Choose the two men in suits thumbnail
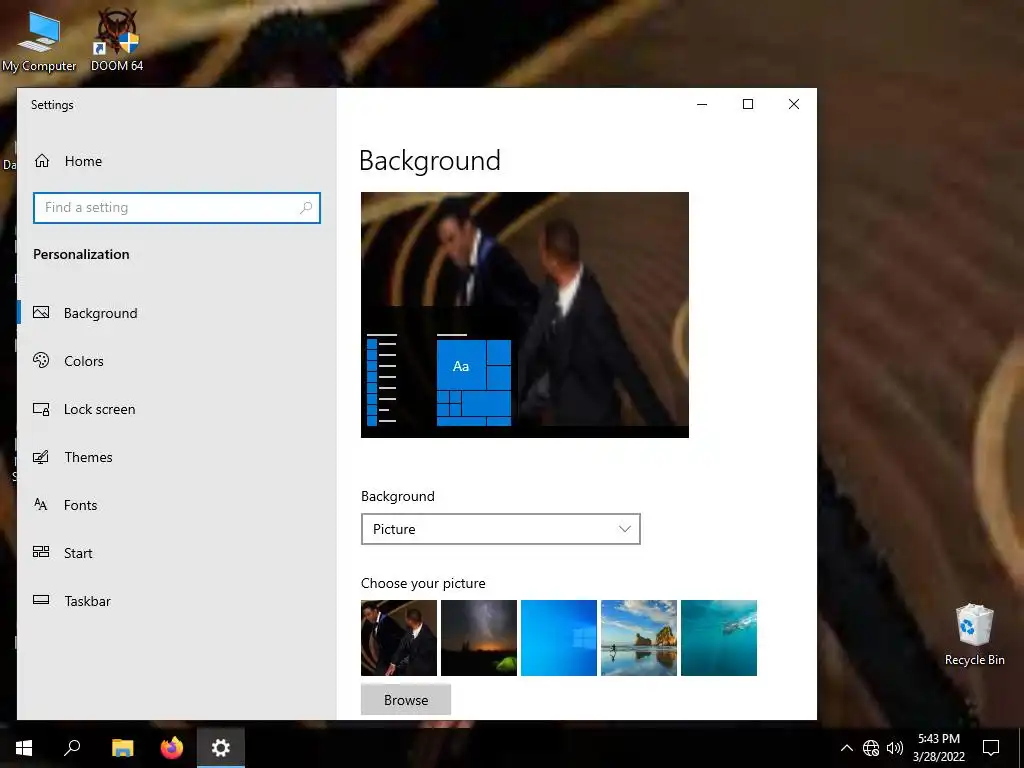This screenshot has width=1024, height=768. tap(399, 638)
